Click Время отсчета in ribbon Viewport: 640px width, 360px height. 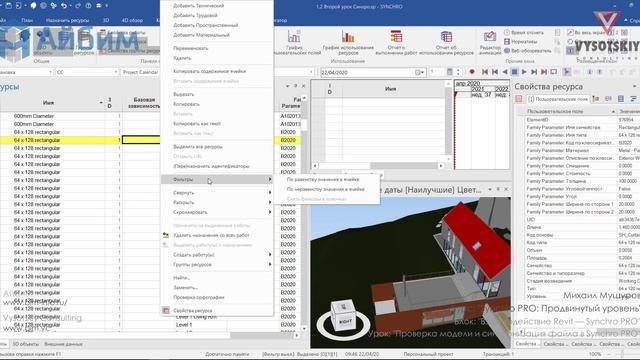pos(524,32)
